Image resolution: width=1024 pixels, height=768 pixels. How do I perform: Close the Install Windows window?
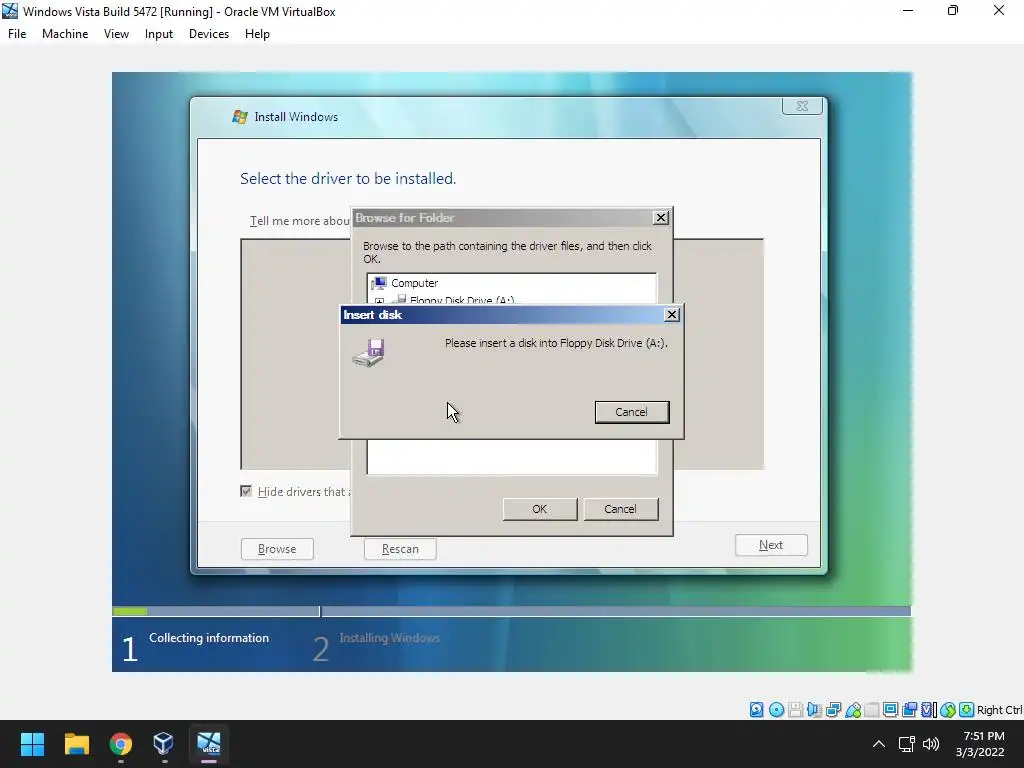pos(803,106)
